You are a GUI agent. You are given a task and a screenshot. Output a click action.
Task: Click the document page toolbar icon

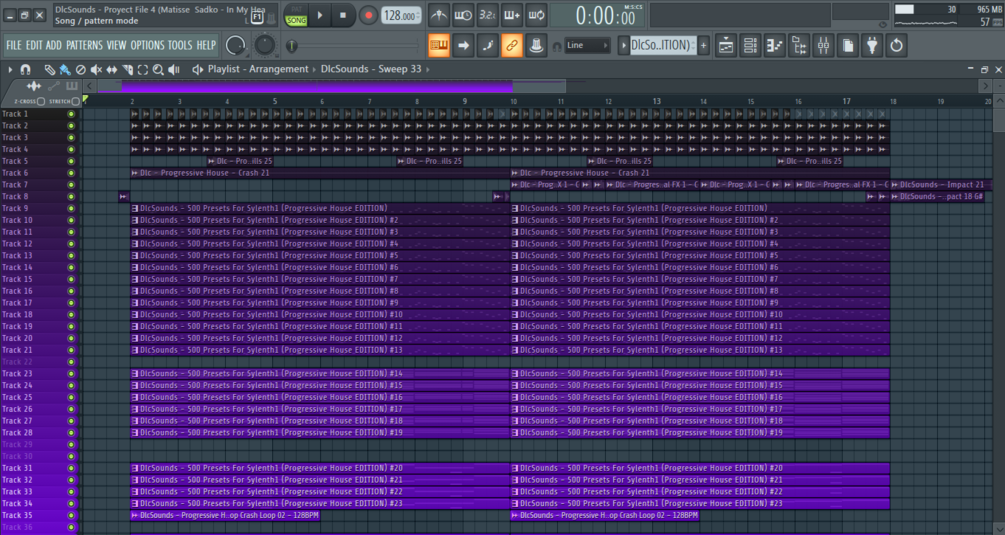pos(848,45)
